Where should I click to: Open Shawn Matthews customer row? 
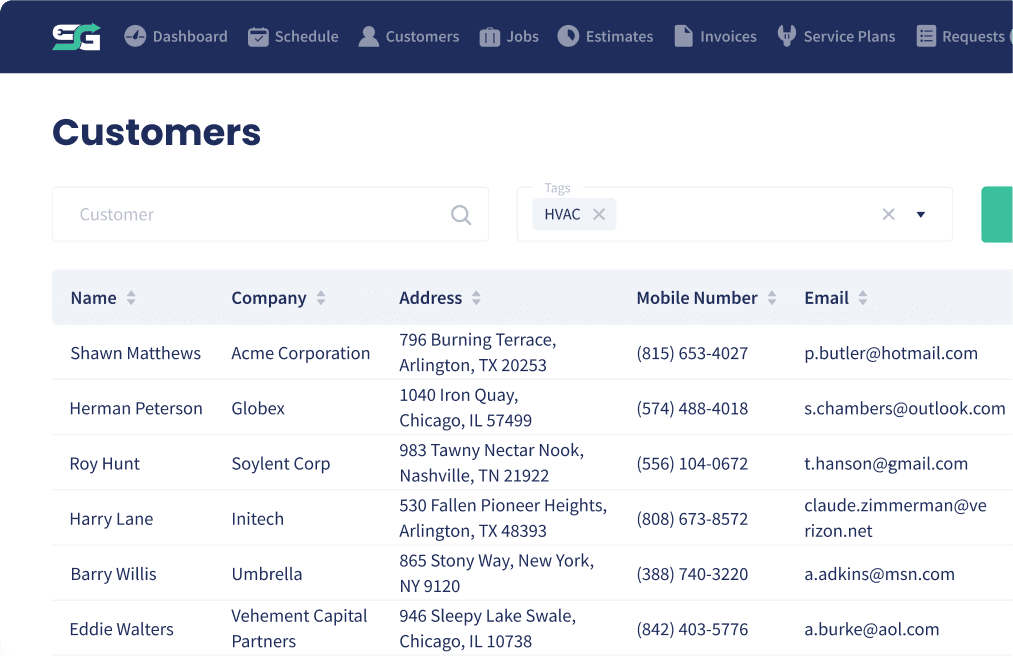532,353
